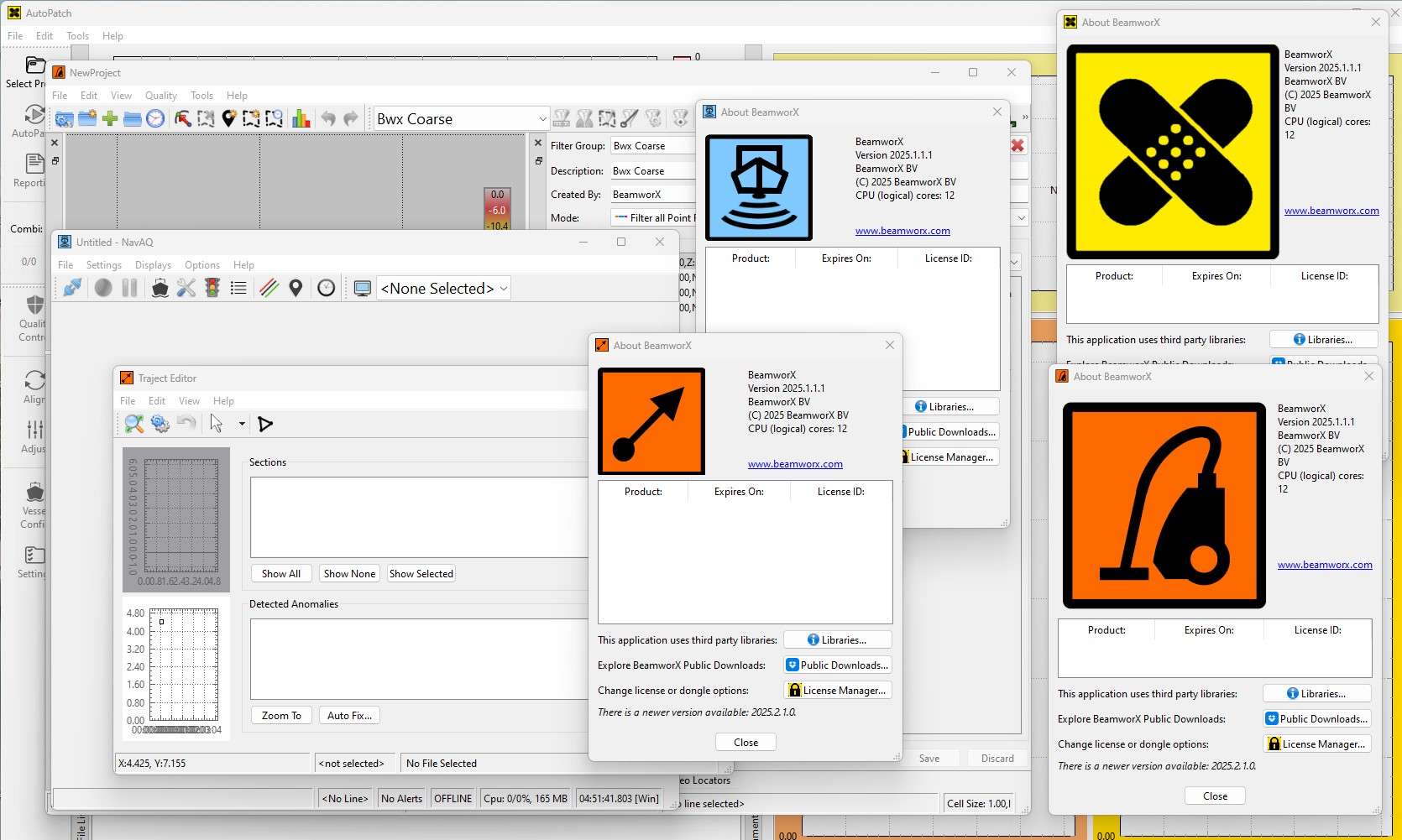Open the Displays menu in NavAQ
Screen dimensions: 1402x840
click(x=153, y=265)
